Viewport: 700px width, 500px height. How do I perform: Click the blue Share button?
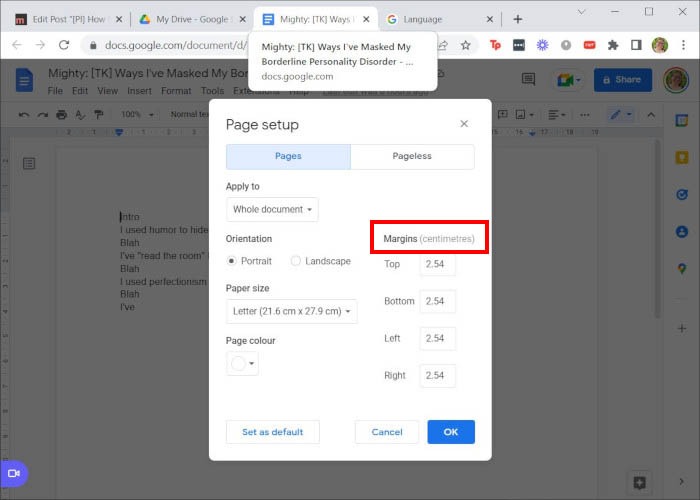622,80
